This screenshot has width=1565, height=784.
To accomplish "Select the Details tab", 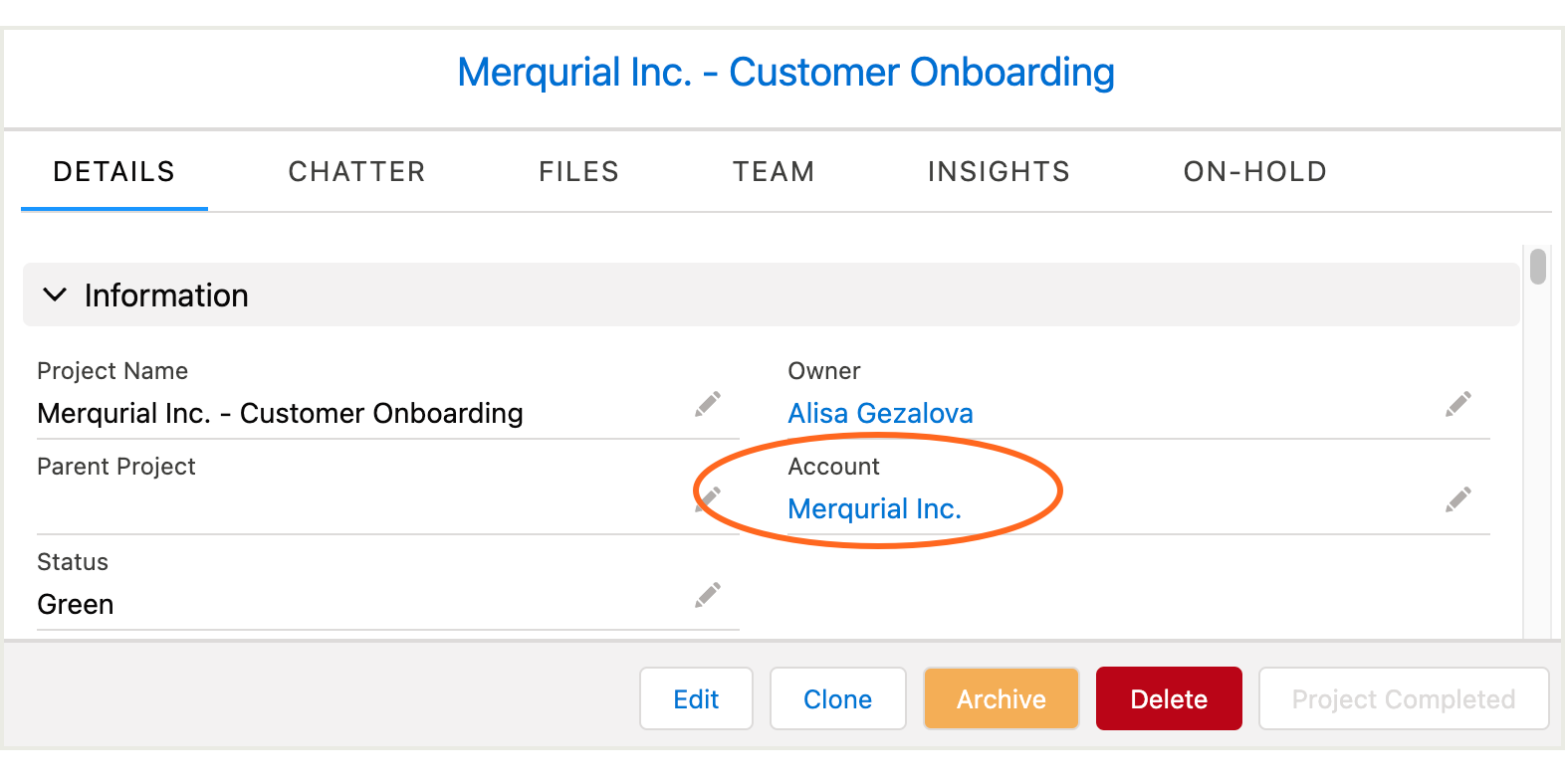I will click(113, 171).
